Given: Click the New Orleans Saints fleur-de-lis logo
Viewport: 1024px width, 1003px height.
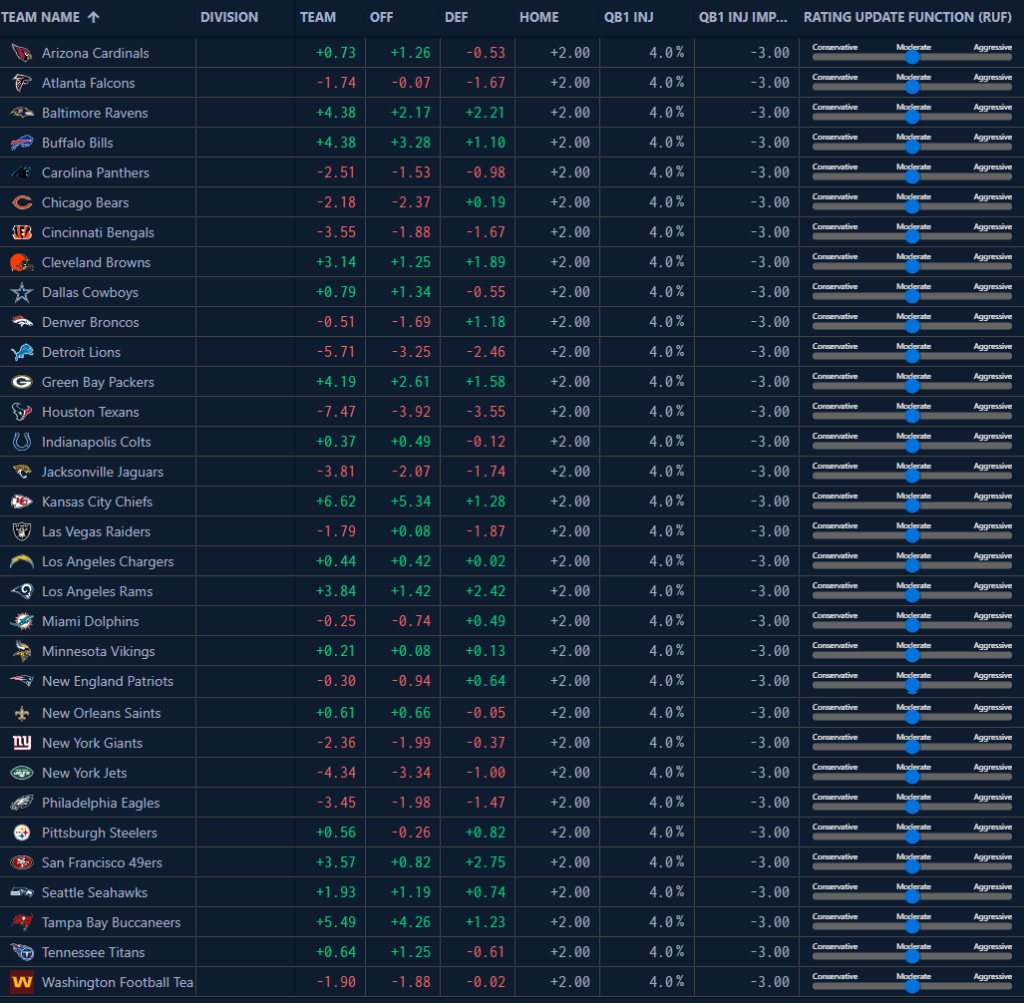Looking at the screenshot, I should tap(22, 713).
